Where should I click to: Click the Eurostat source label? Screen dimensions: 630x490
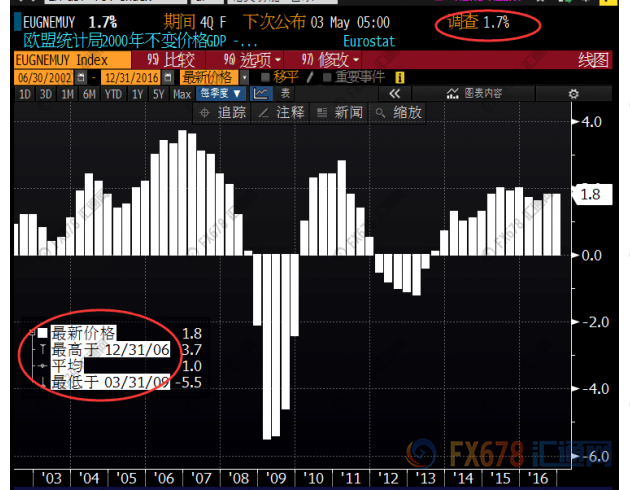[369, 41]
